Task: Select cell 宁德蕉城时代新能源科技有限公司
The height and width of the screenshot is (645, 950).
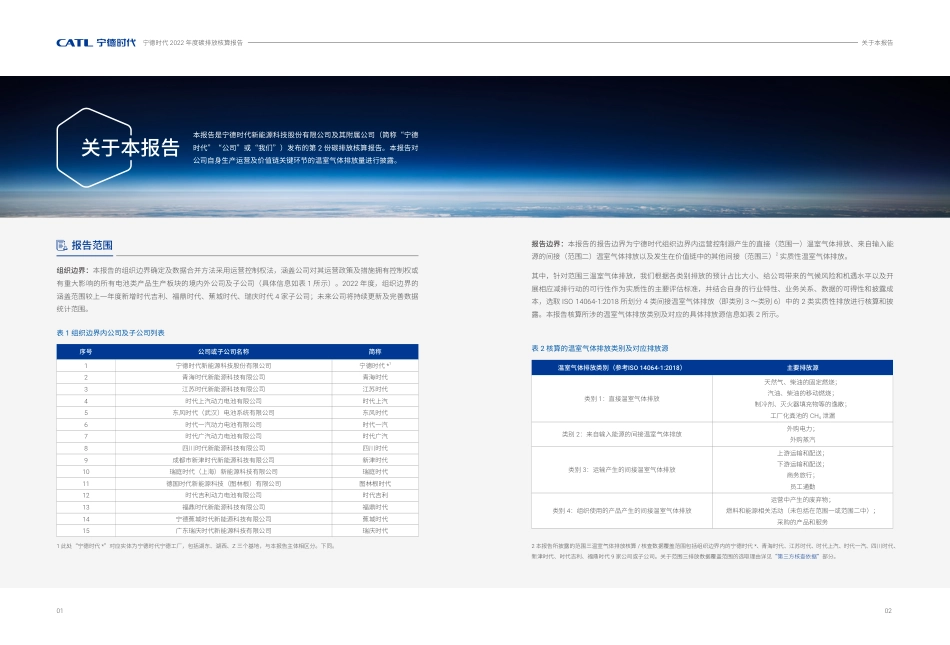Action: point(224,519)
